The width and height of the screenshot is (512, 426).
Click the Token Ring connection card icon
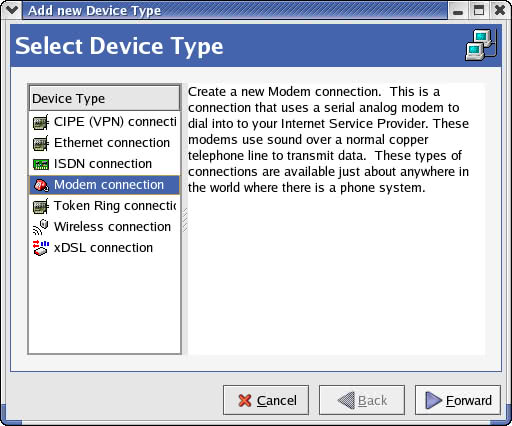[x=41, y=206]
